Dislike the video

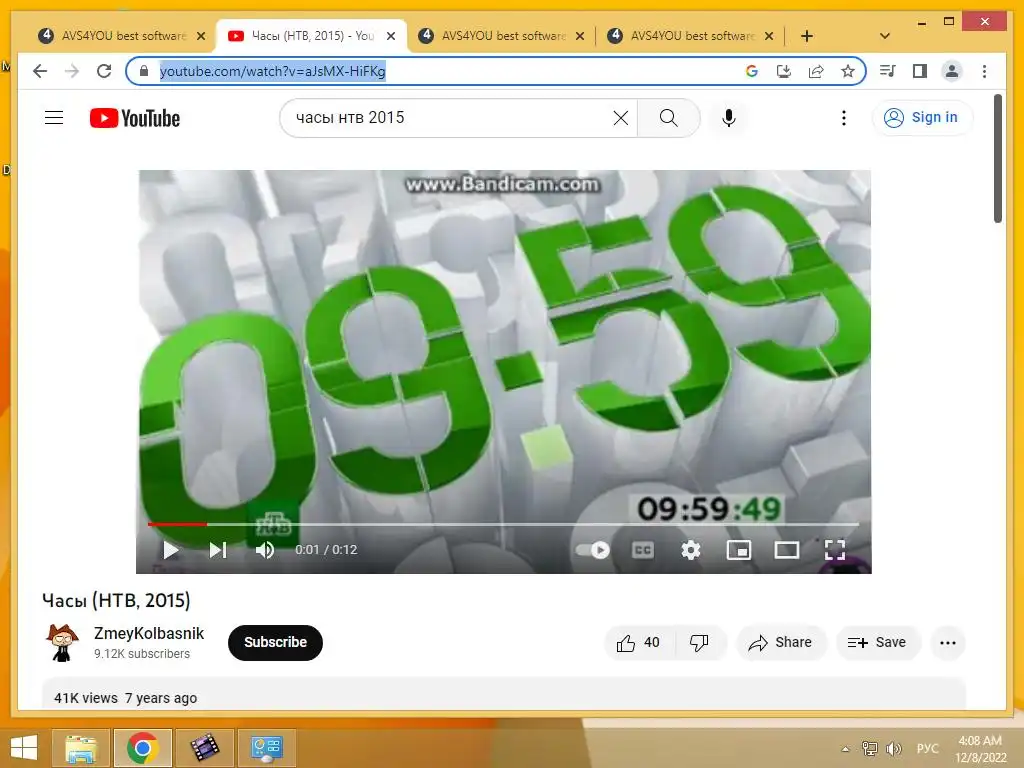pyautogui.click(x=699, y=643)
